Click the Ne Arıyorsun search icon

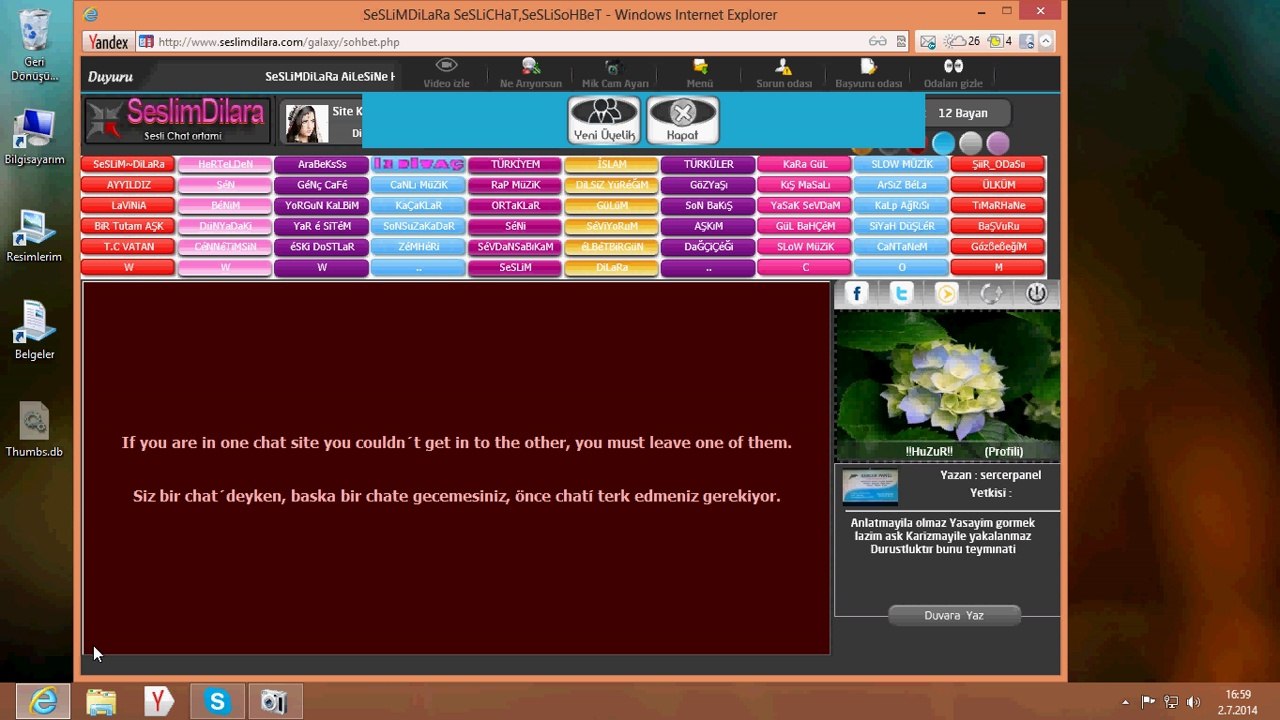pos(531,67)
